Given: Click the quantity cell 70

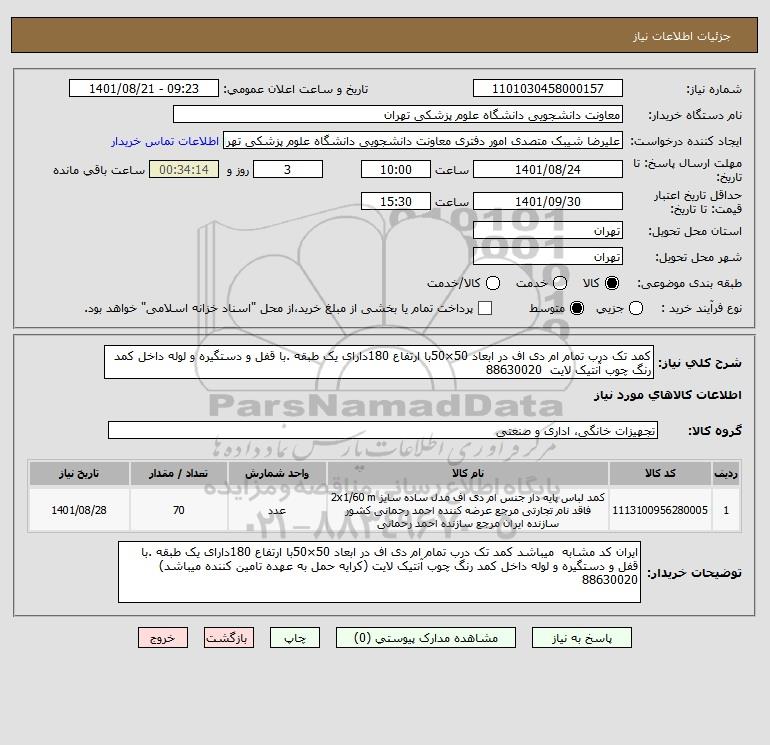Looking at the screenshot, I should pyautogui.click(x=179, y=510).
